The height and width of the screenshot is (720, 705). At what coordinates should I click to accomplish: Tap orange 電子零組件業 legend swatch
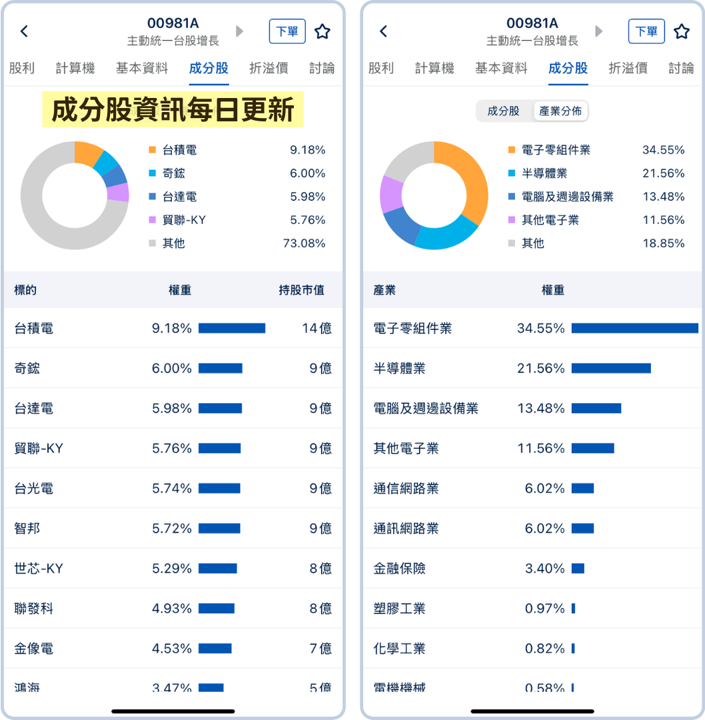512,150
